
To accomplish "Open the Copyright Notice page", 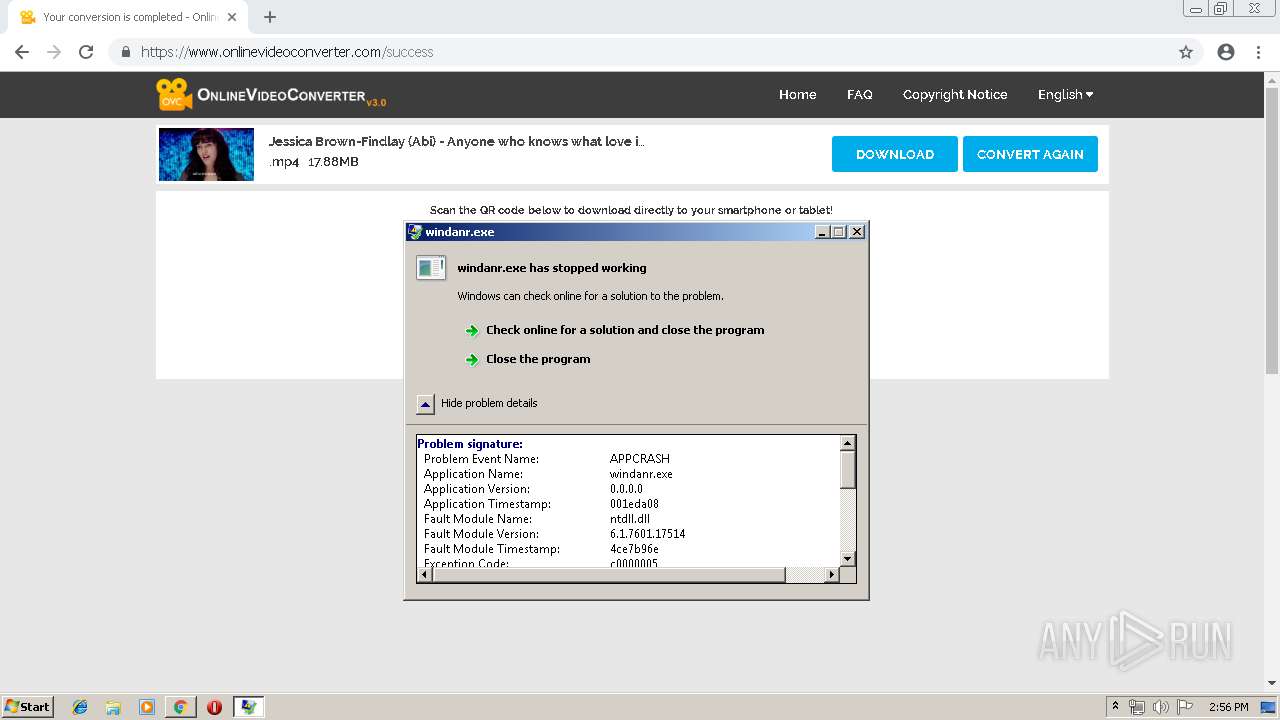I will [x=955, y=94].
